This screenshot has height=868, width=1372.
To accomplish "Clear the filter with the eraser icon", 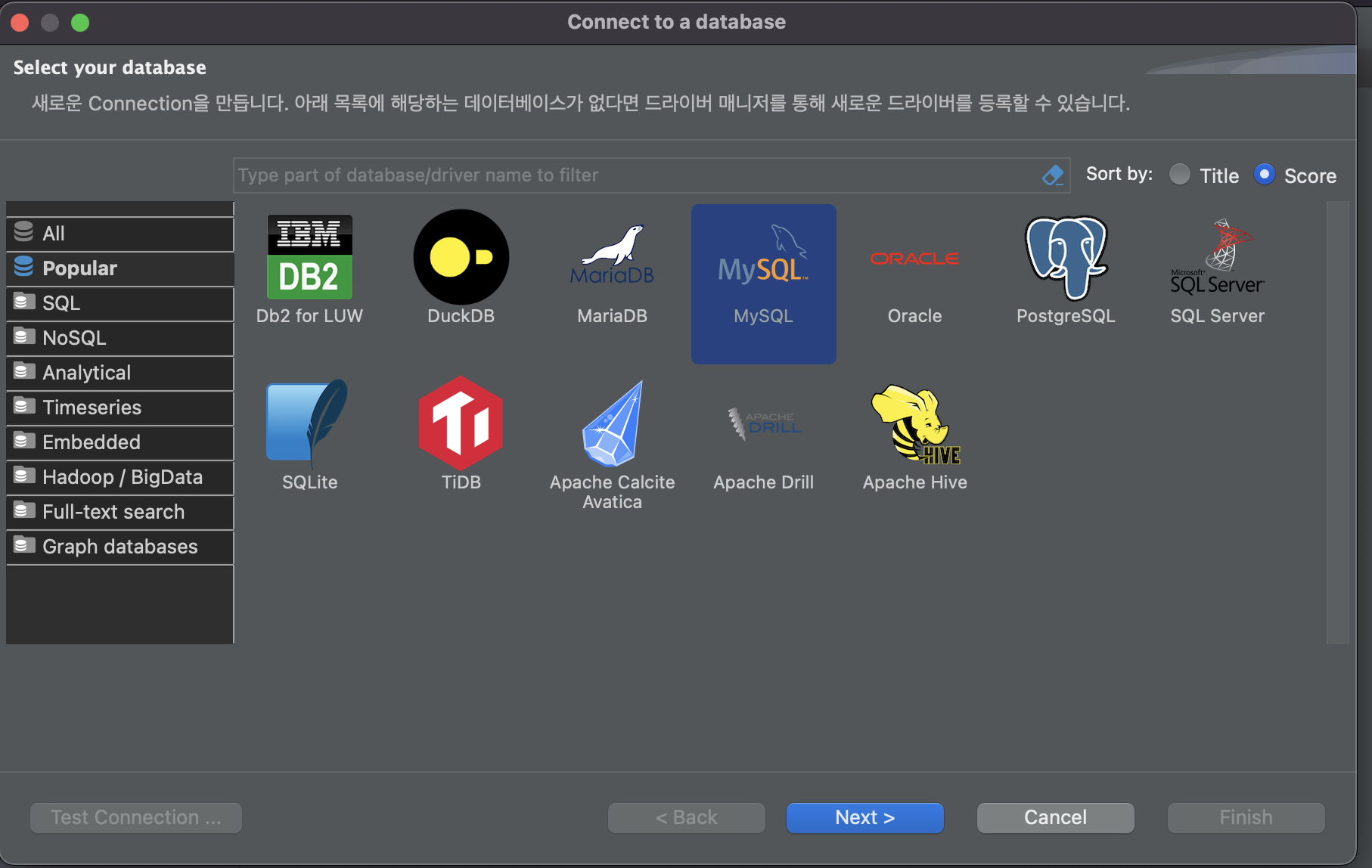I will pos(1053,175).
